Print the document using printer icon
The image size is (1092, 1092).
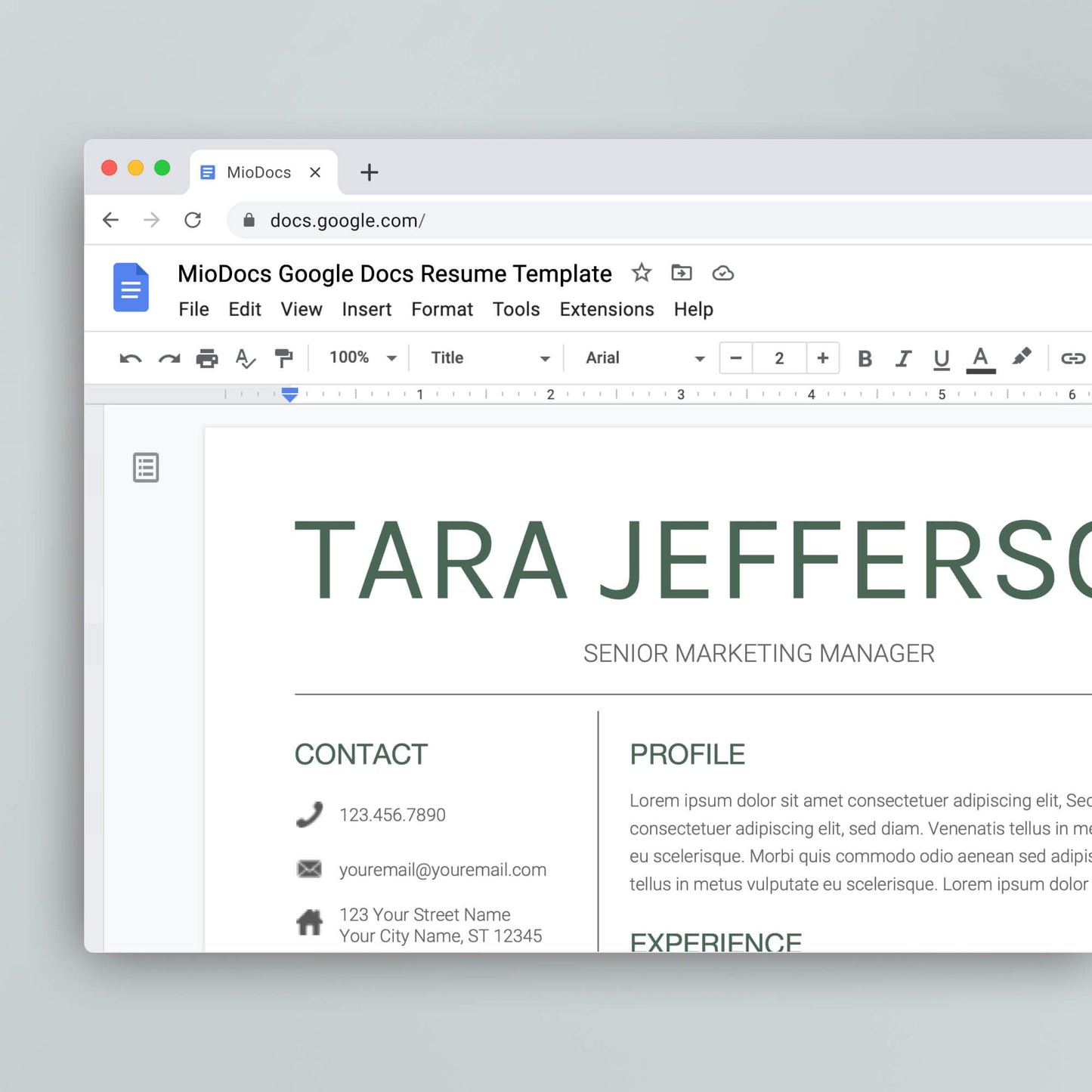click(x=207, y=358)
